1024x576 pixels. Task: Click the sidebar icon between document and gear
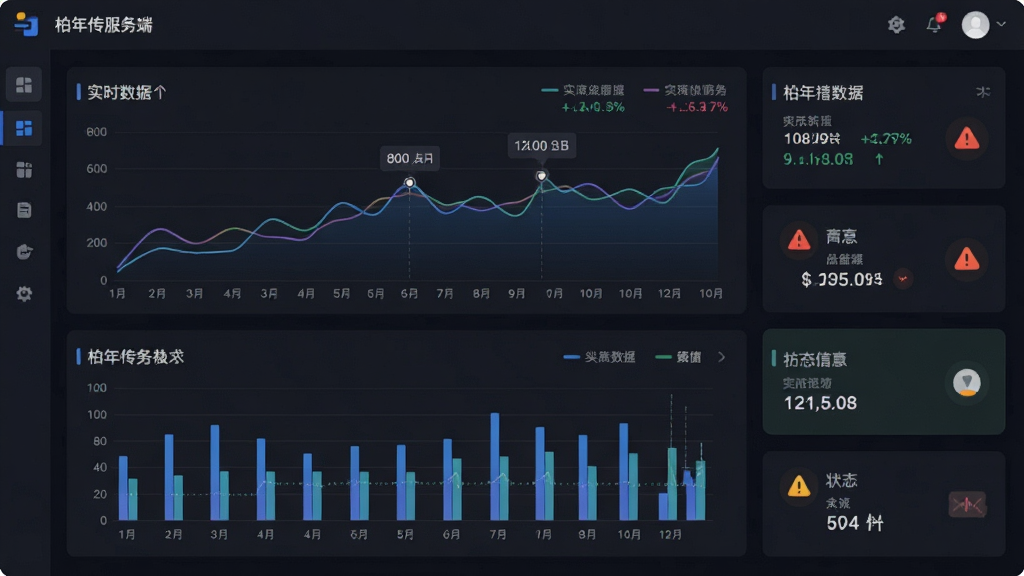(x=24, y=252)
